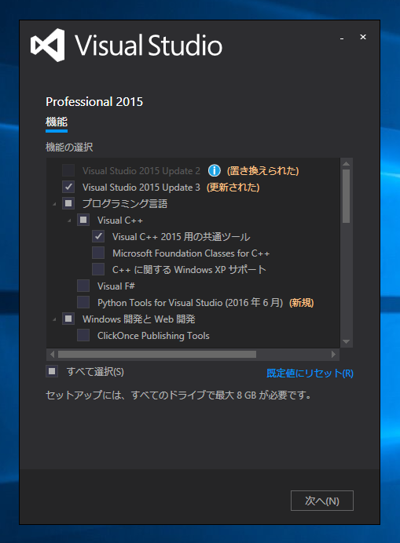Click the (更新された) status text

pos(233,187)
